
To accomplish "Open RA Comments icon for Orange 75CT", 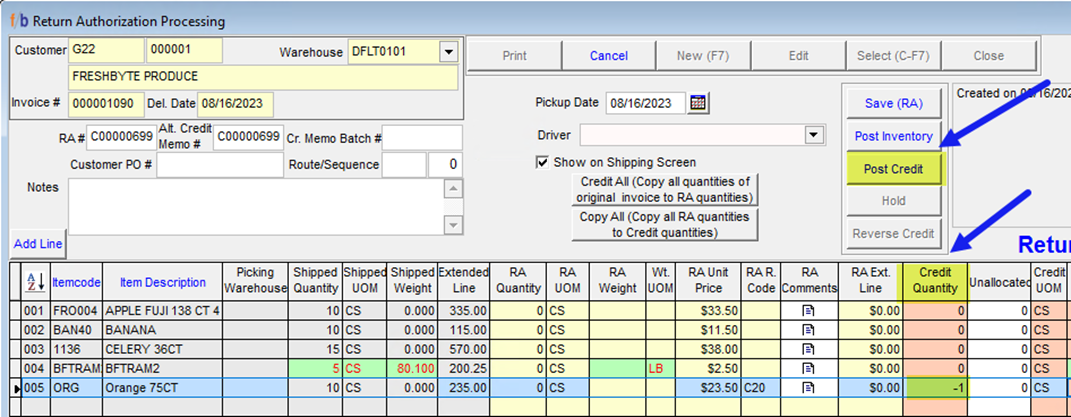I will click(810, 387).
